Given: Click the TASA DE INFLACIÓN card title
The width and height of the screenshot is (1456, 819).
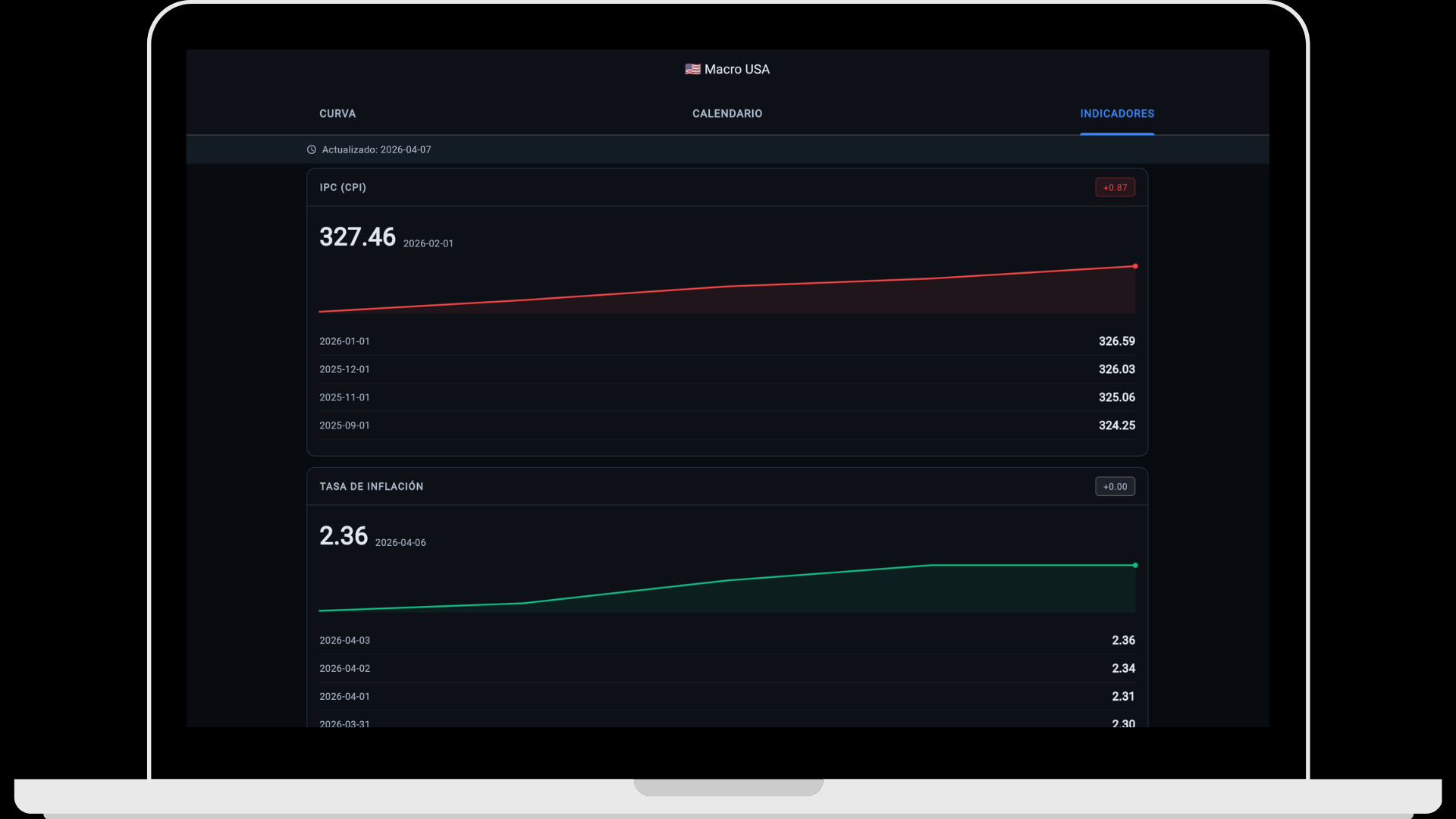Looking at the screenshot, I should [x=371, y=487].
